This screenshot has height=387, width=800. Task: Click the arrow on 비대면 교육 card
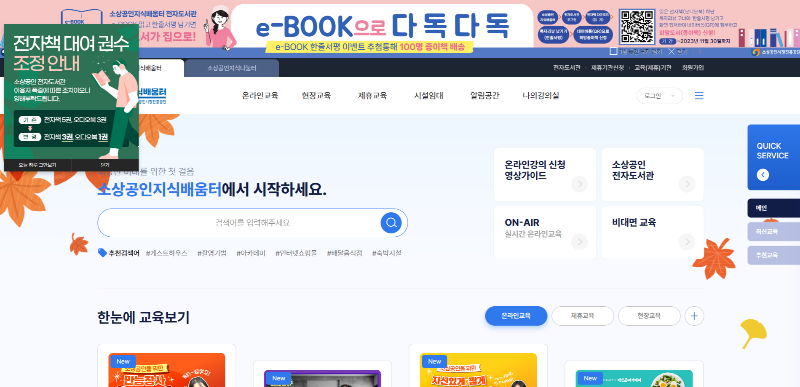click(x=687, y=242)
